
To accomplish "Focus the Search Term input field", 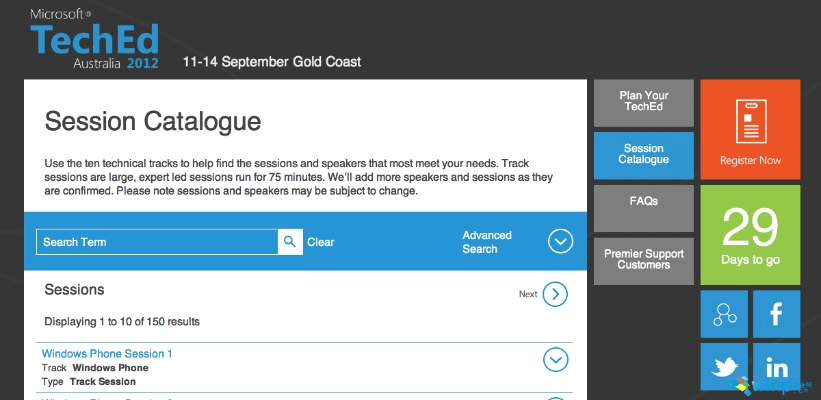I will point(157,242).
